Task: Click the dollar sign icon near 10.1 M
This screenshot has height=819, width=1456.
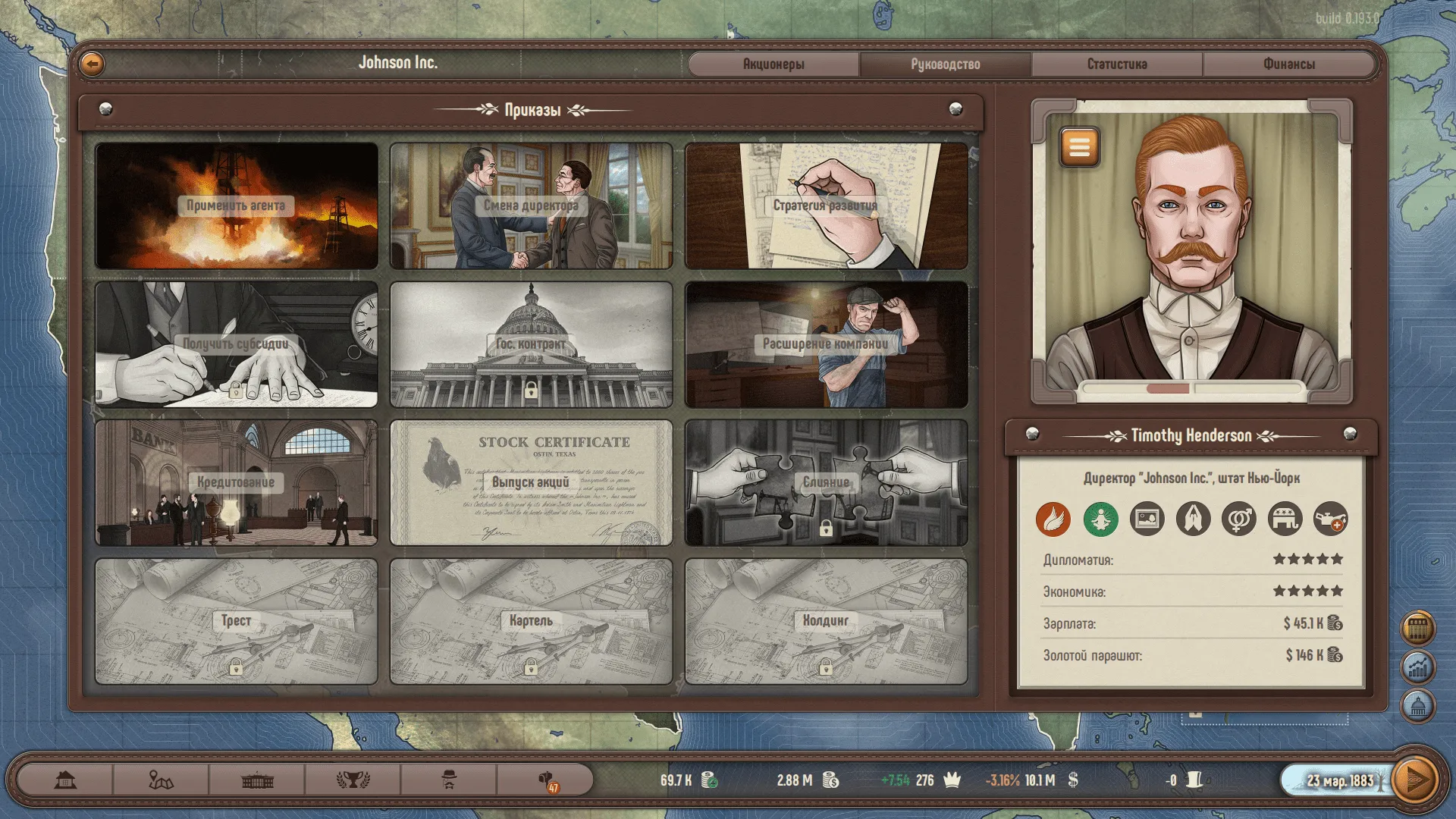Action: tap(1073, 780)
